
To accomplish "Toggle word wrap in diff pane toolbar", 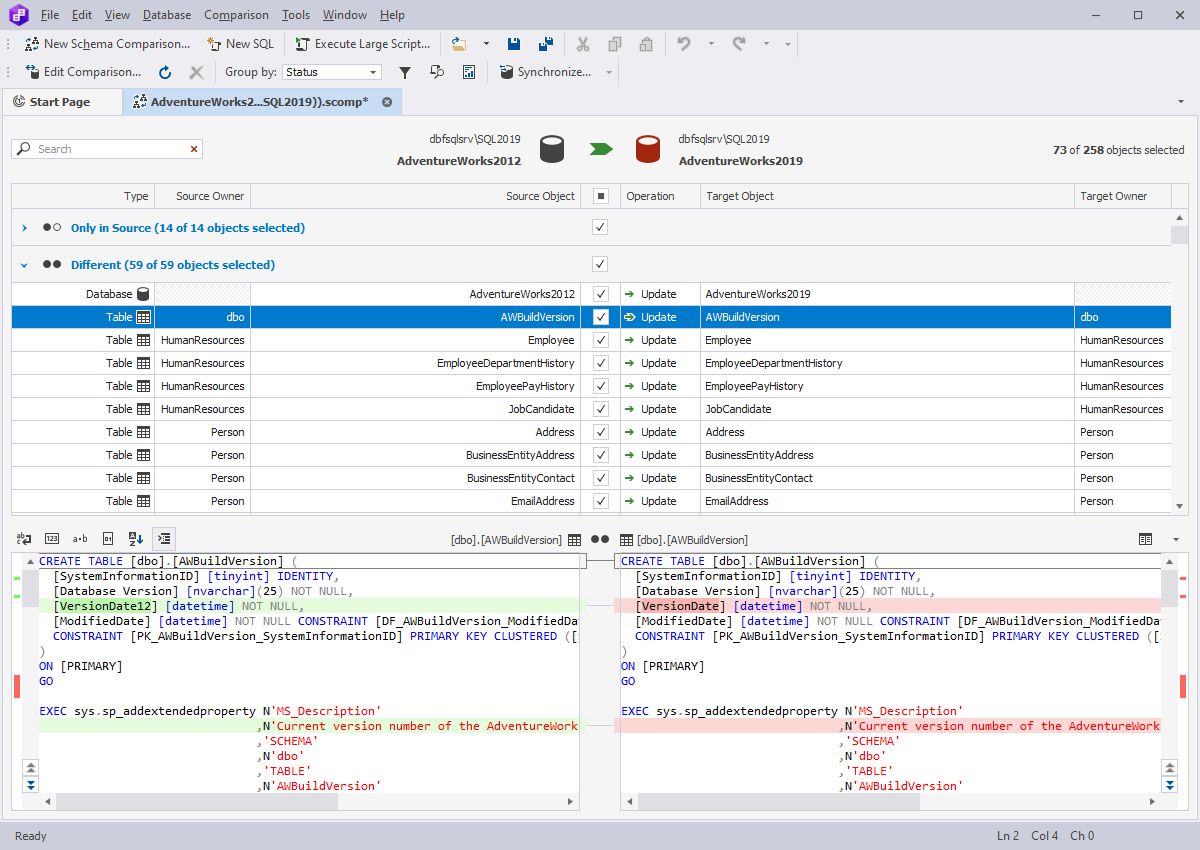I will pos(24,539).
